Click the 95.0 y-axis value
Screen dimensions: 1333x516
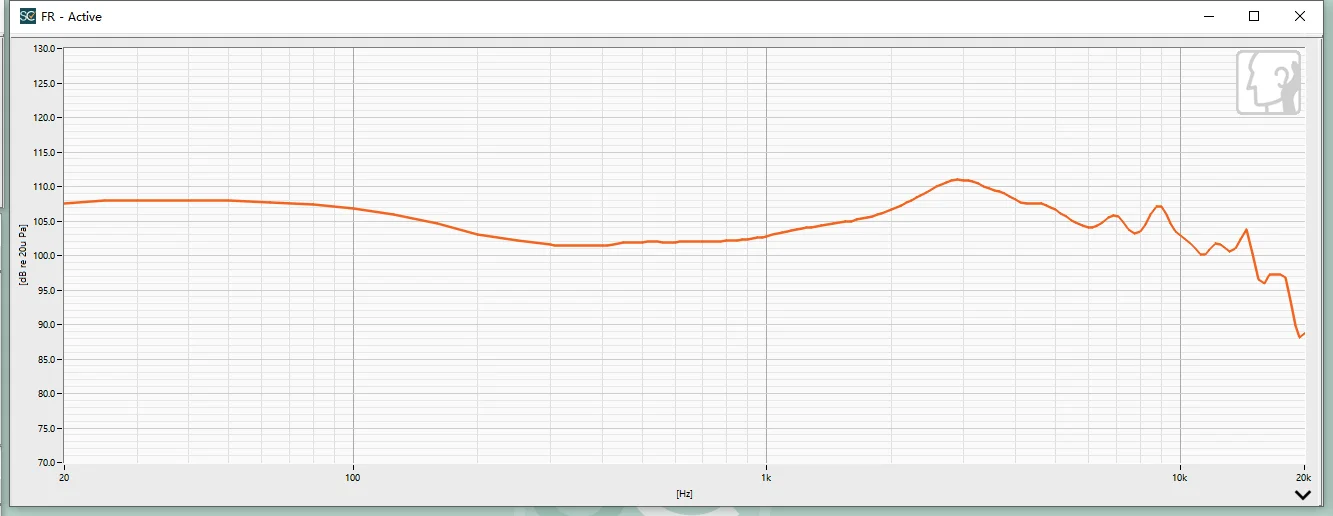[48, 290]
